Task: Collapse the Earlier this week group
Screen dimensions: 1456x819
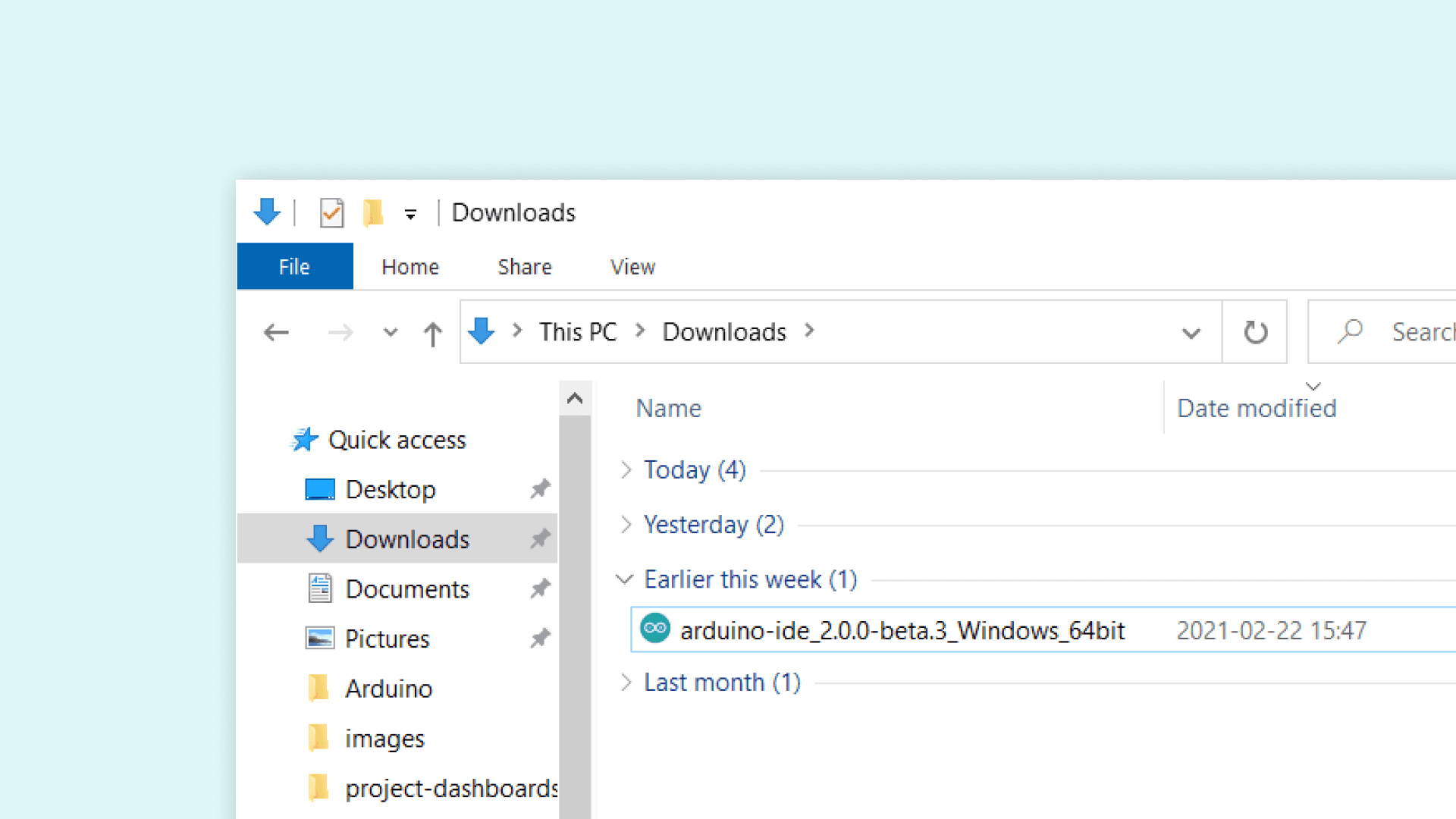Action: point(624,579)
